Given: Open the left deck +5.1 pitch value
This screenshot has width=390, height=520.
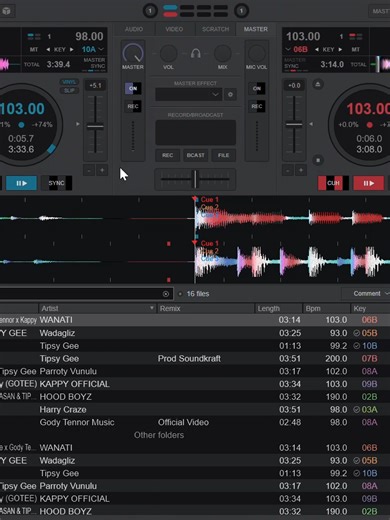Looking at the screenshot, I should coord(95,86).
